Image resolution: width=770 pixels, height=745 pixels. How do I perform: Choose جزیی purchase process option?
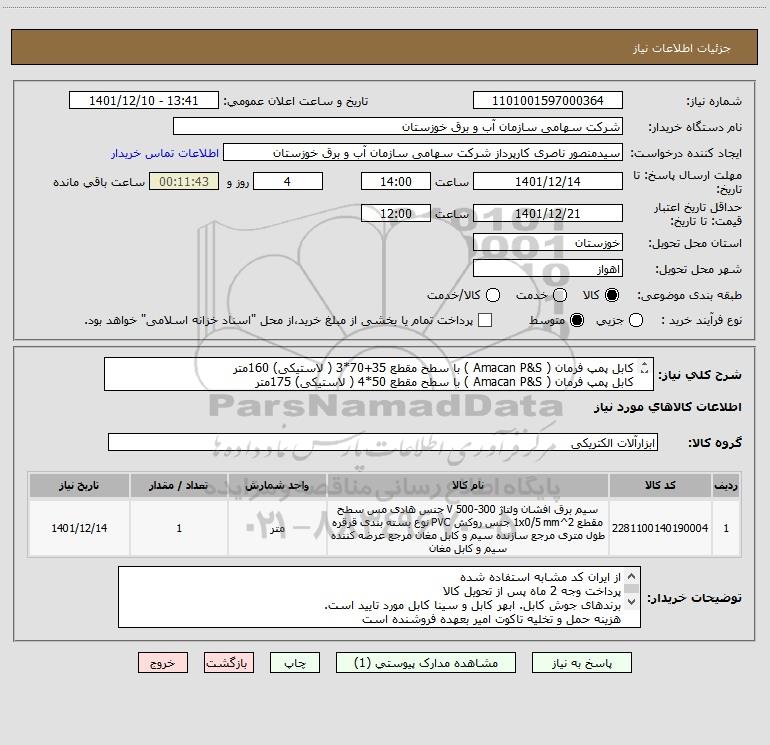(635, 320)
